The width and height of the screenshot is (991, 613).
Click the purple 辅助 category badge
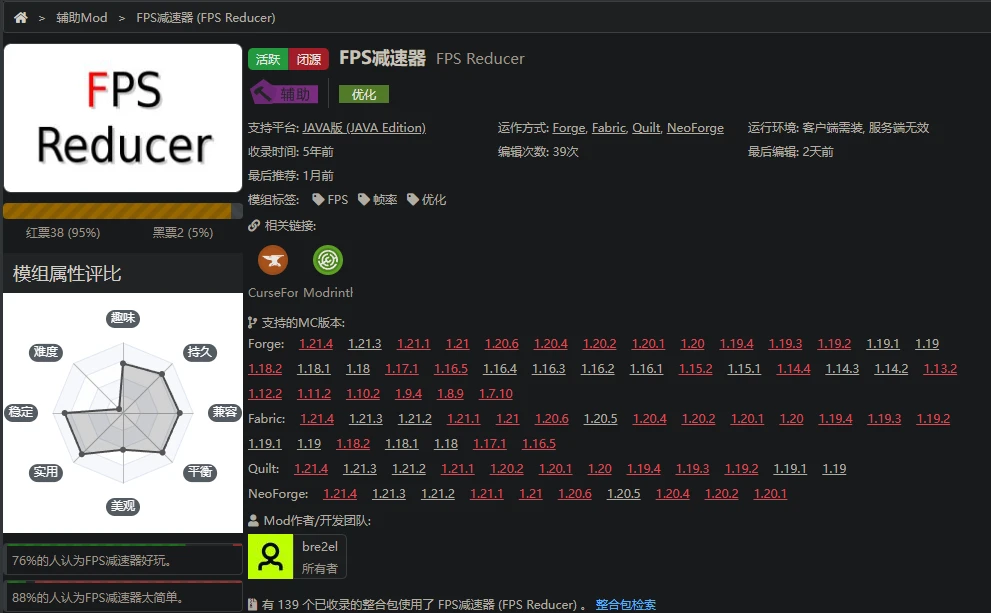point(283,93)
